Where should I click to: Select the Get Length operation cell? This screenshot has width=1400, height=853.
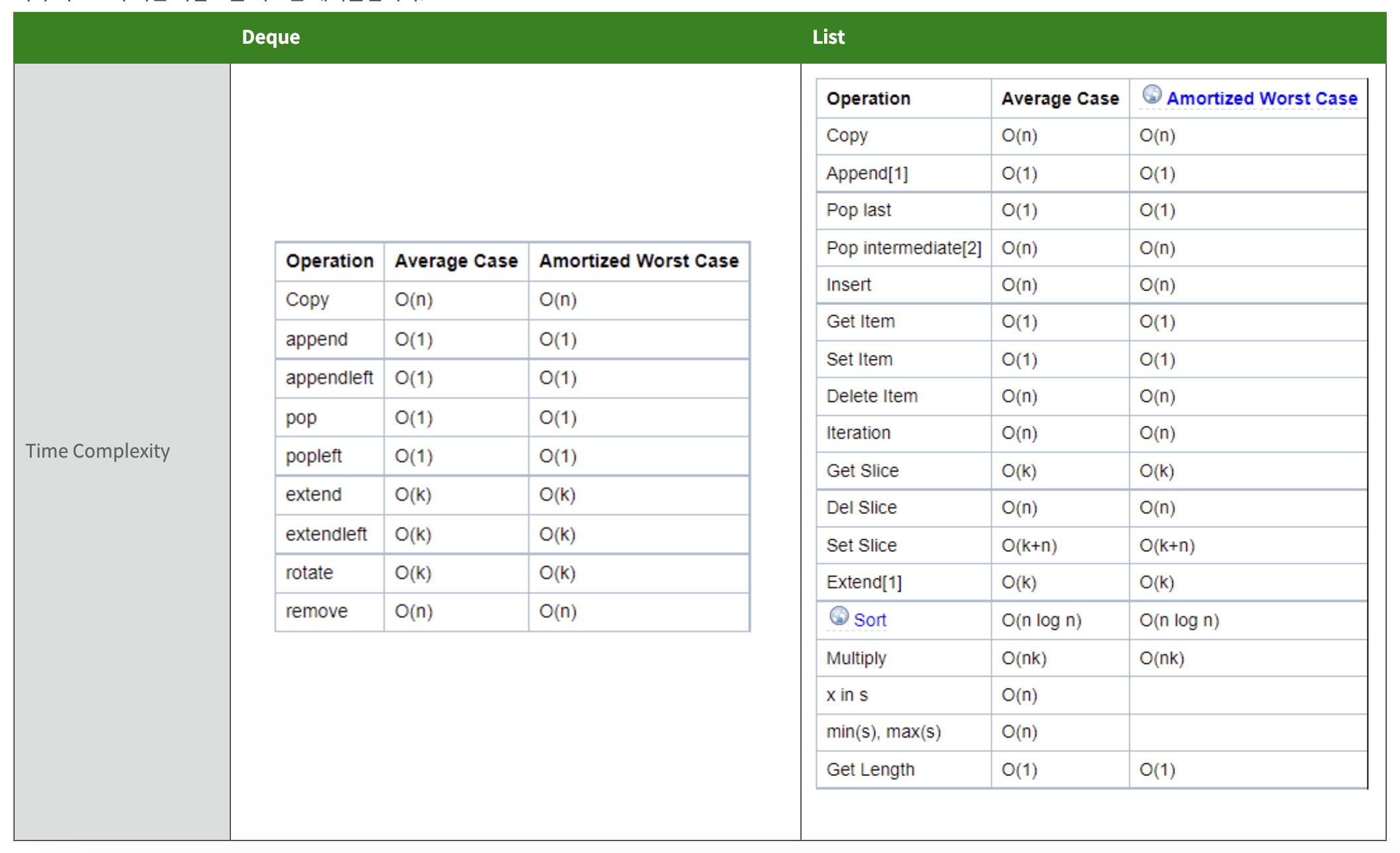pos(870,769)
